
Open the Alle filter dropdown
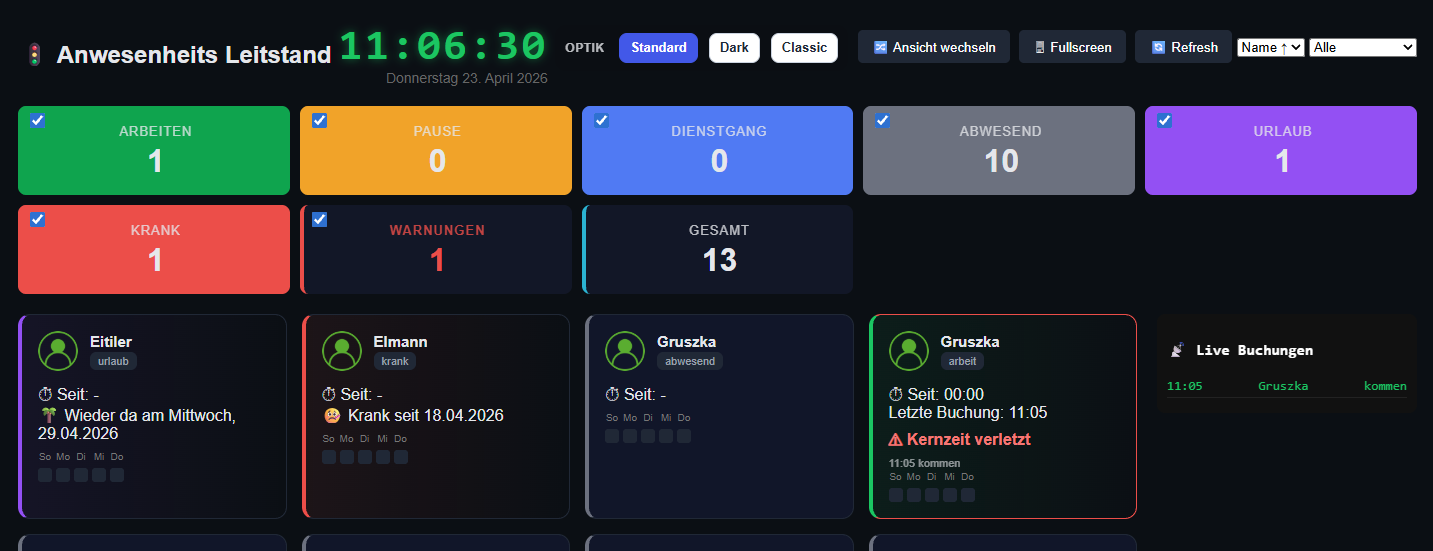point(1363,47)
